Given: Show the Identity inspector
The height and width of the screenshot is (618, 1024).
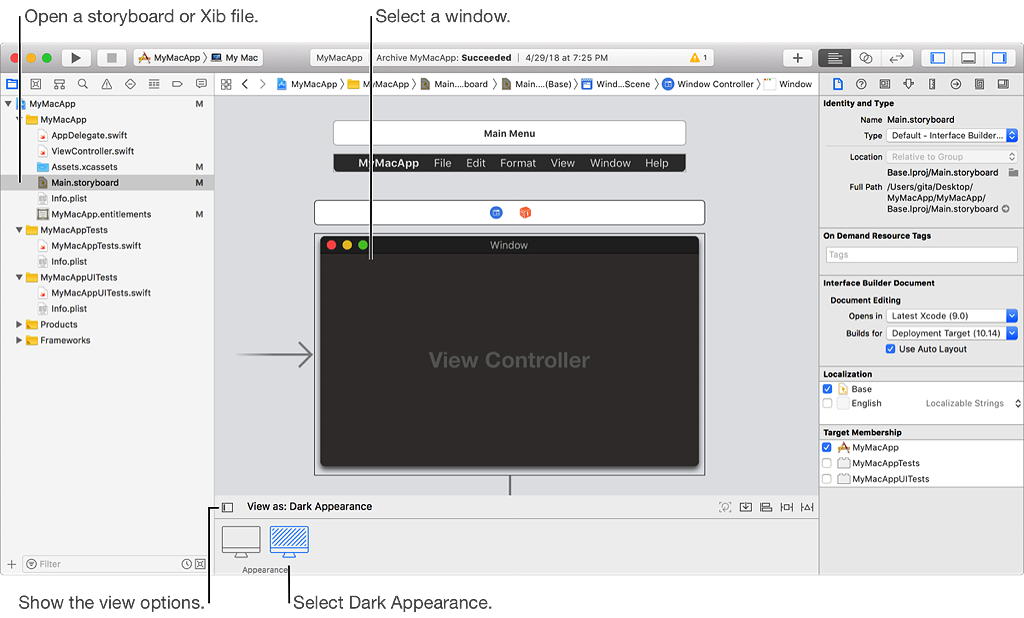Looking at the screenshot, I should coord(885,84).
